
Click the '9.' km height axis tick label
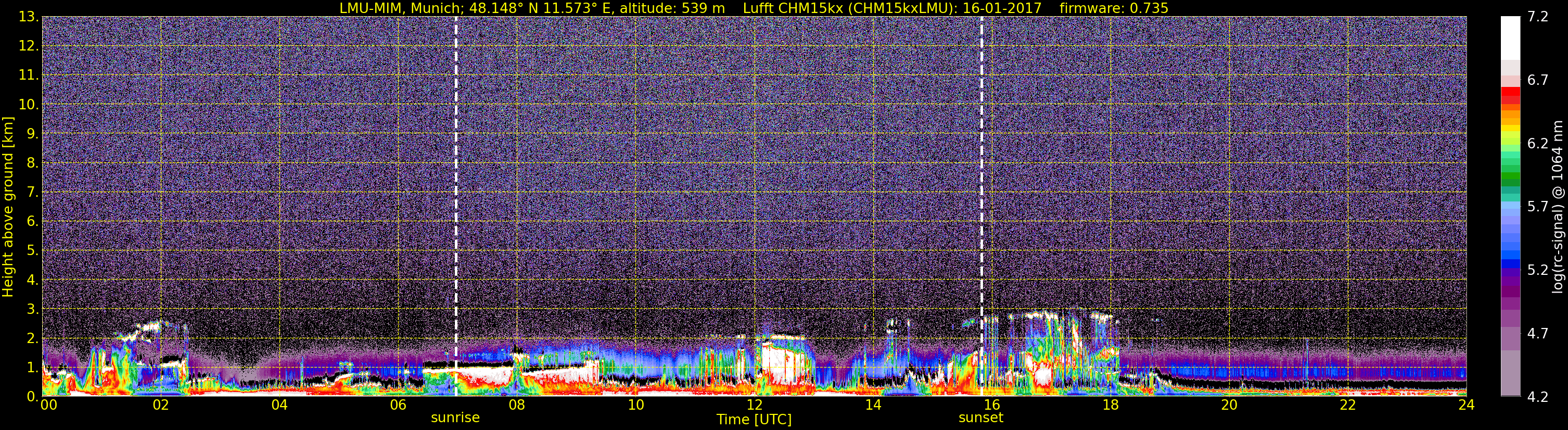33,133
